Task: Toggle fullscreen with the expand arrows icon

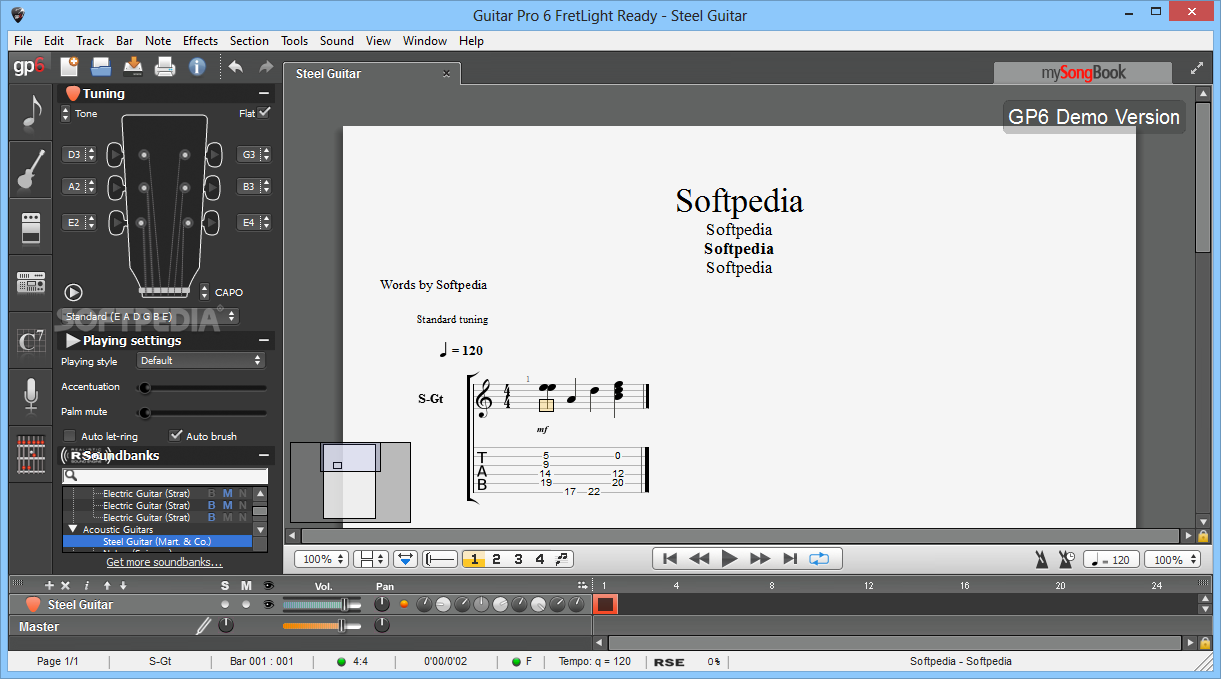Action: [1197, 69]
